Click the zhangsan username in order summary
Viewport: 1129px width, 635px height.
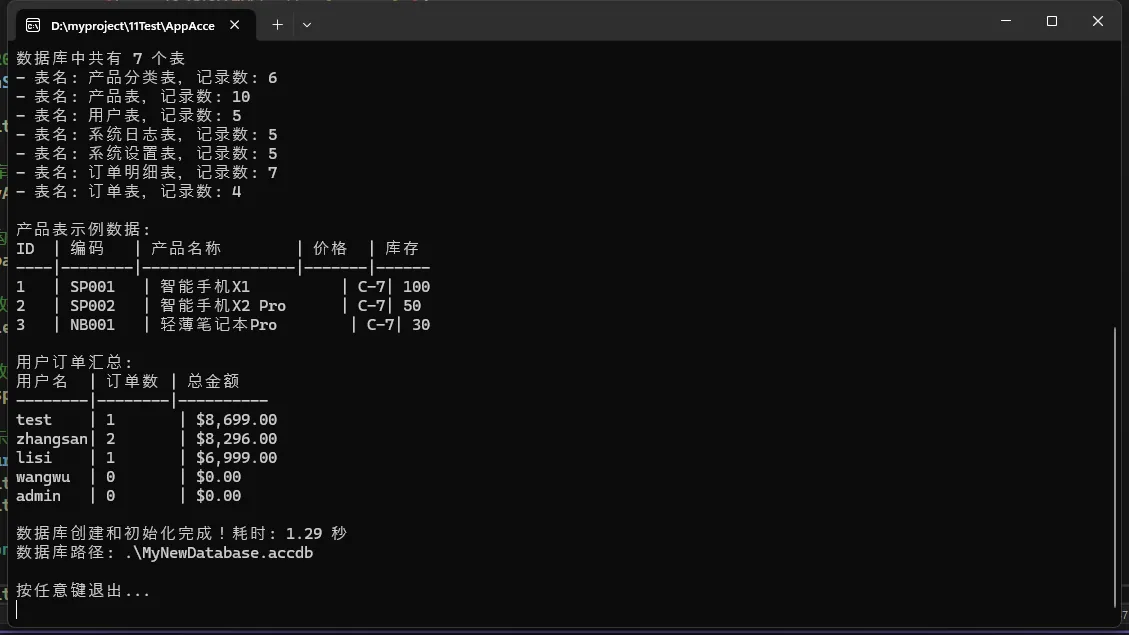pos(51,439)
